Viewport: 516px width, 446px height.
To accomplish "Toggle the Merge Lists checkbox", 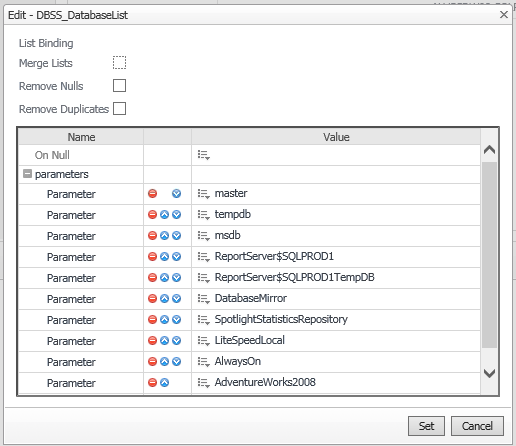I will point(119,63).
